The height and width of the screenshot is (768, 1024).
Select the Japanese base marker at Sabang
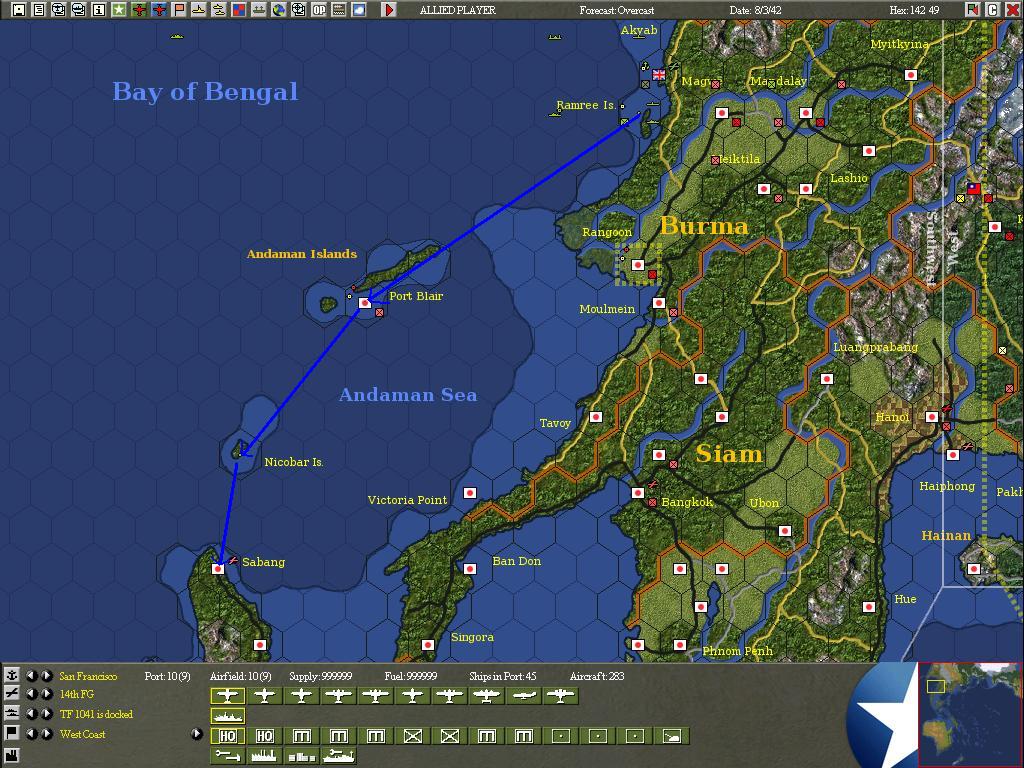click(218, 569)
